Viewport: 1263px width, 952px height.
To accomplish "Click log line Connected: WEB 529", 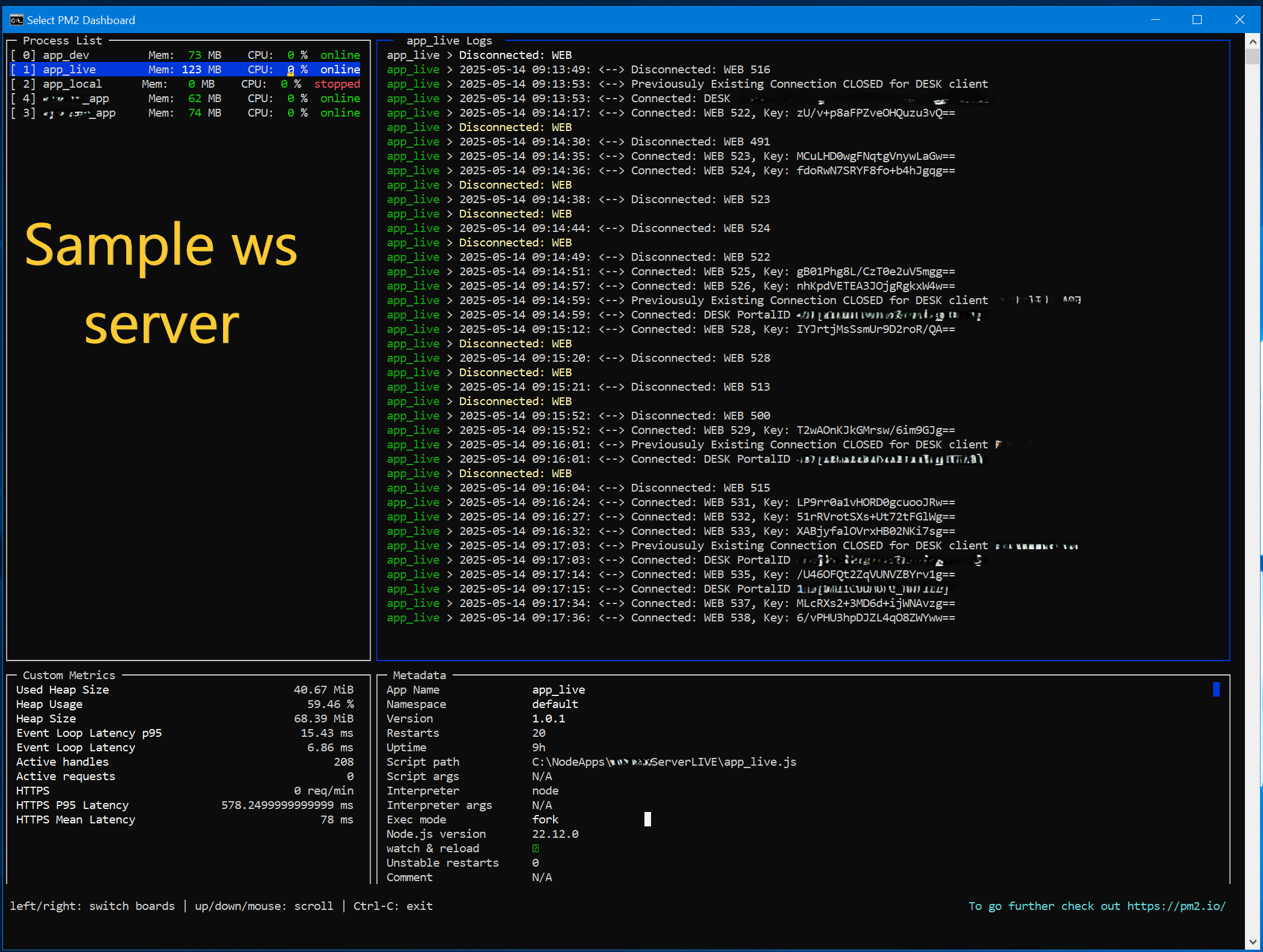I will [x=671, y=430].
